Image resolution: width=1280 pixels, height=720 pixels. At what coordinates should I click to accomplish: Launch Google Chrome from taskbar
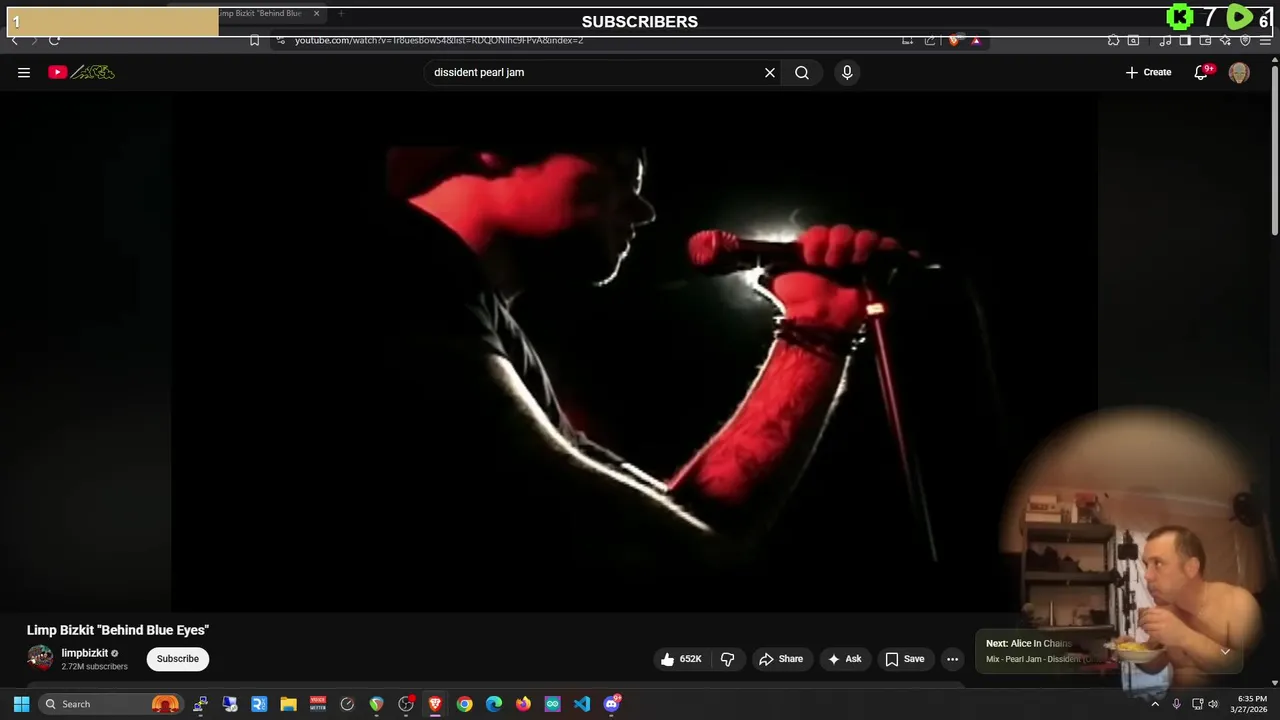464,704
